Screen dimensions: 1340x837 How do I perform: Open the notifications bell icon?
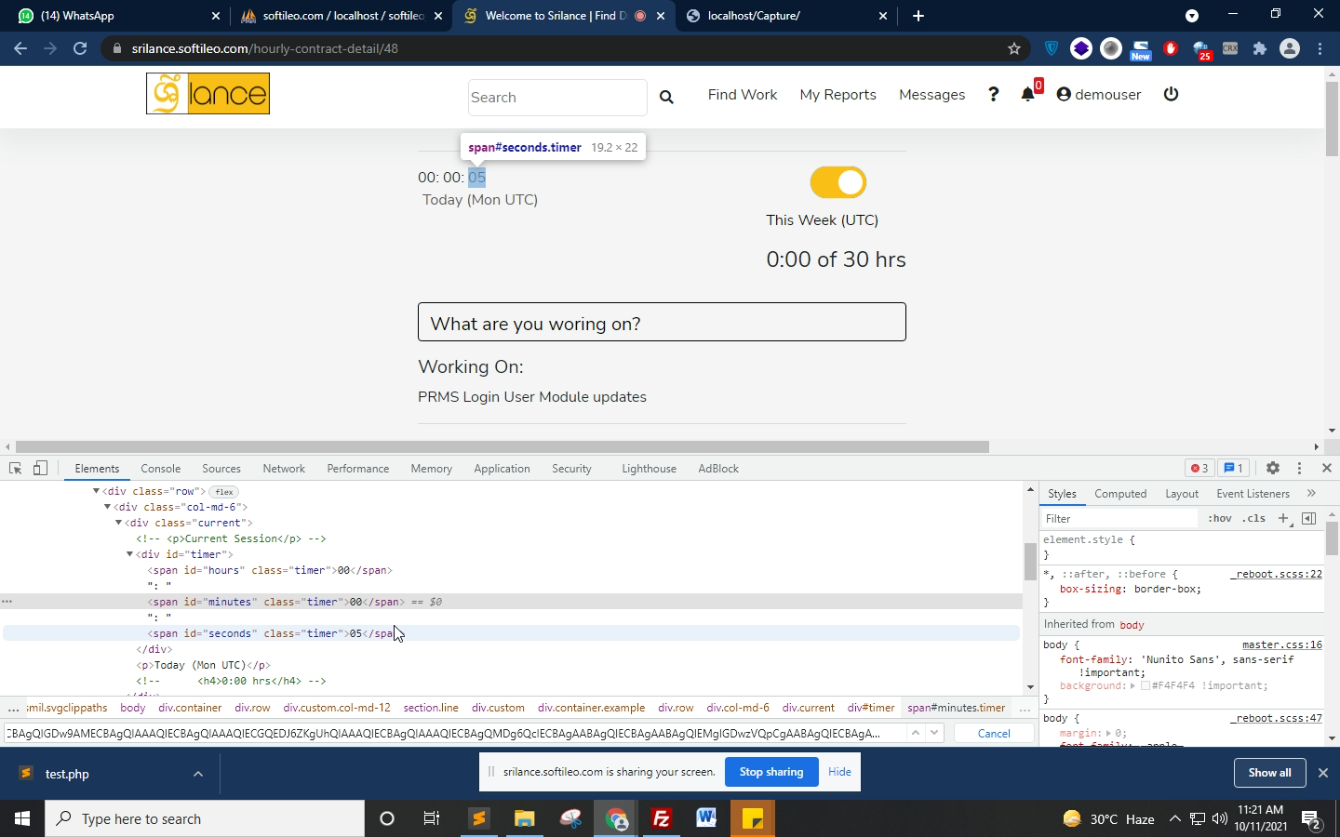1027,94
